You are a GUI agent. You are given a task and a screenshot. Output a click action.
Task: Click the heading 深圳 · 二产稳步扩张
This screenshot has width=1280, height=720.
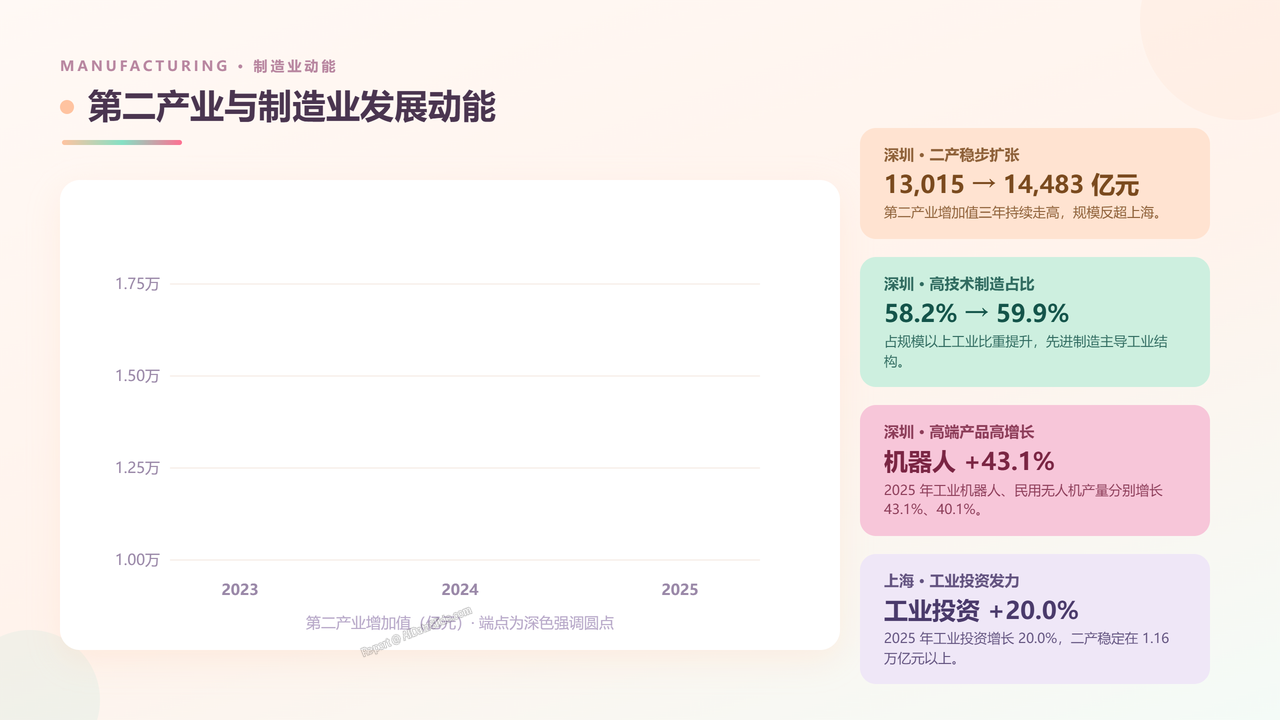click(952, 155)
